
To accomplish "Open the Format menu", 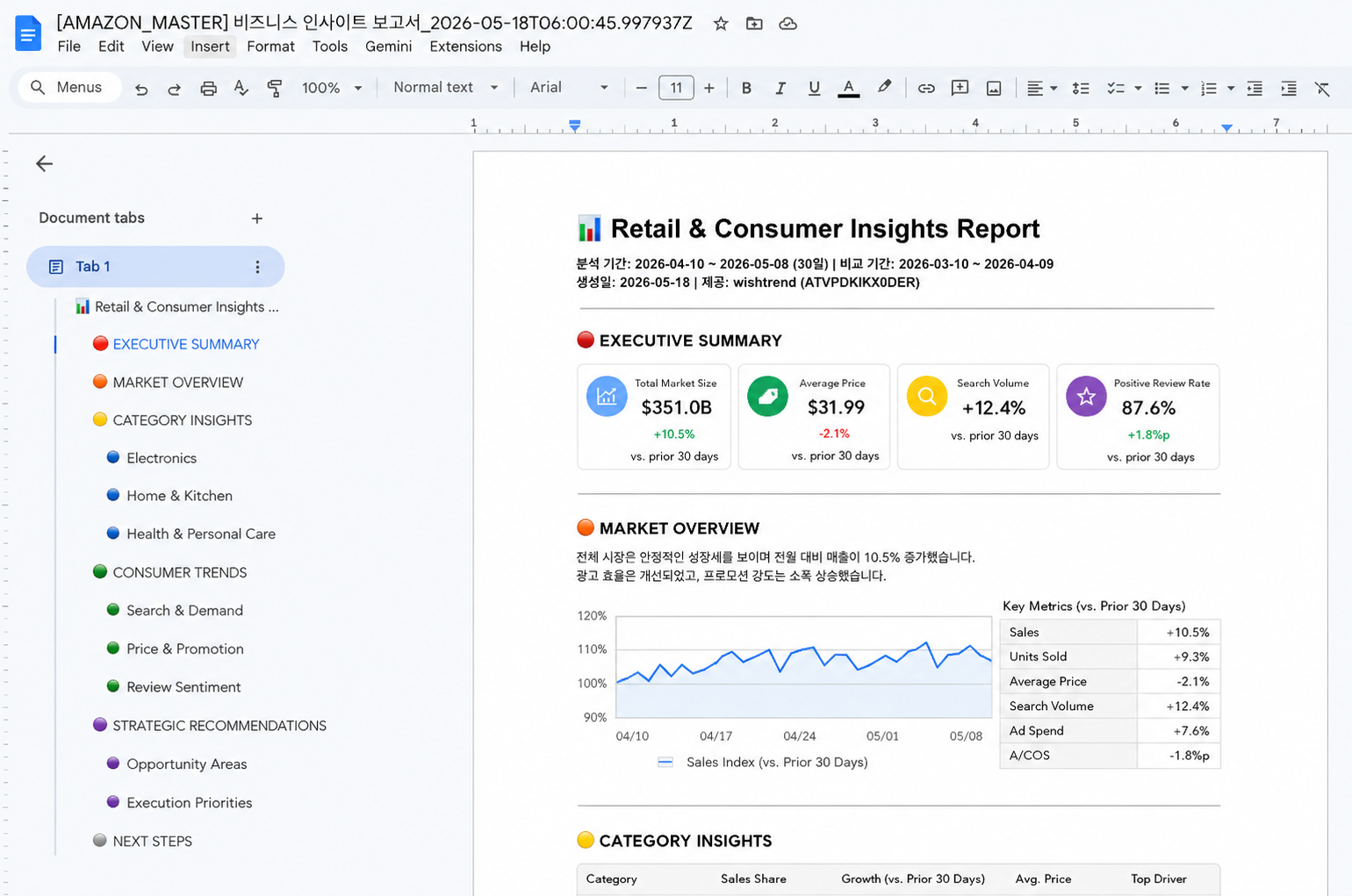I will (270, 47).
